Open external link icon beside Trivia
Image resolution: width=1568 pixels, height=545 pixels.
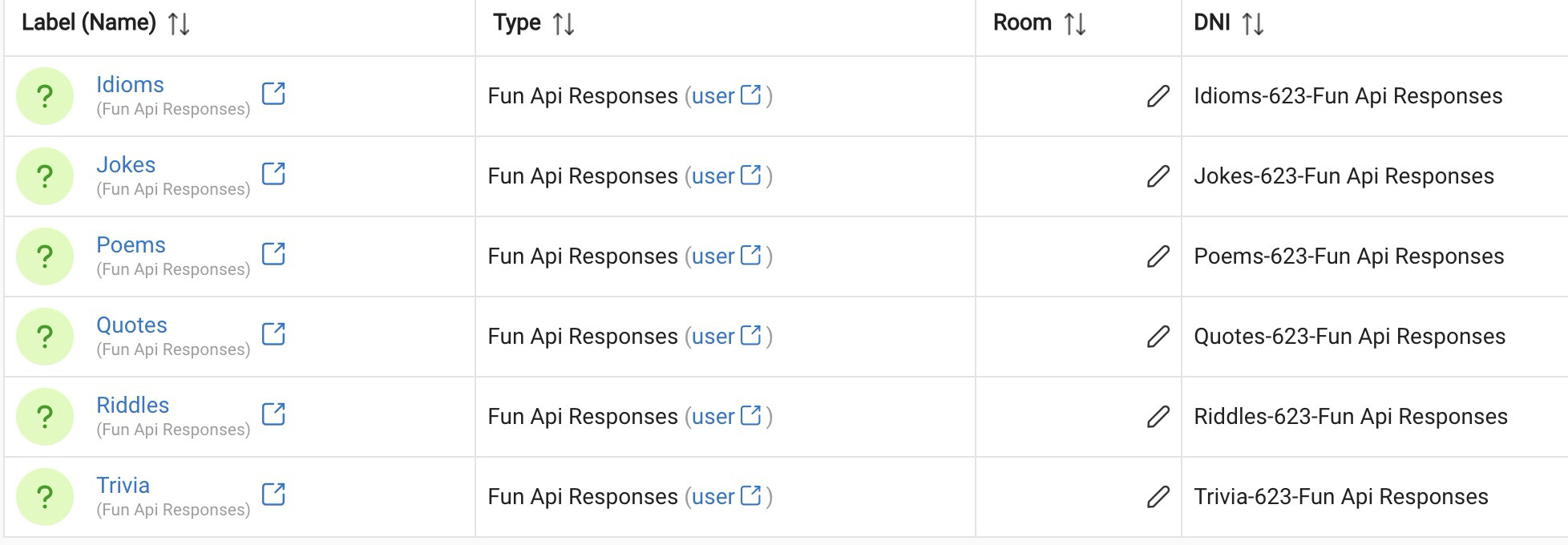coord(273,495)
